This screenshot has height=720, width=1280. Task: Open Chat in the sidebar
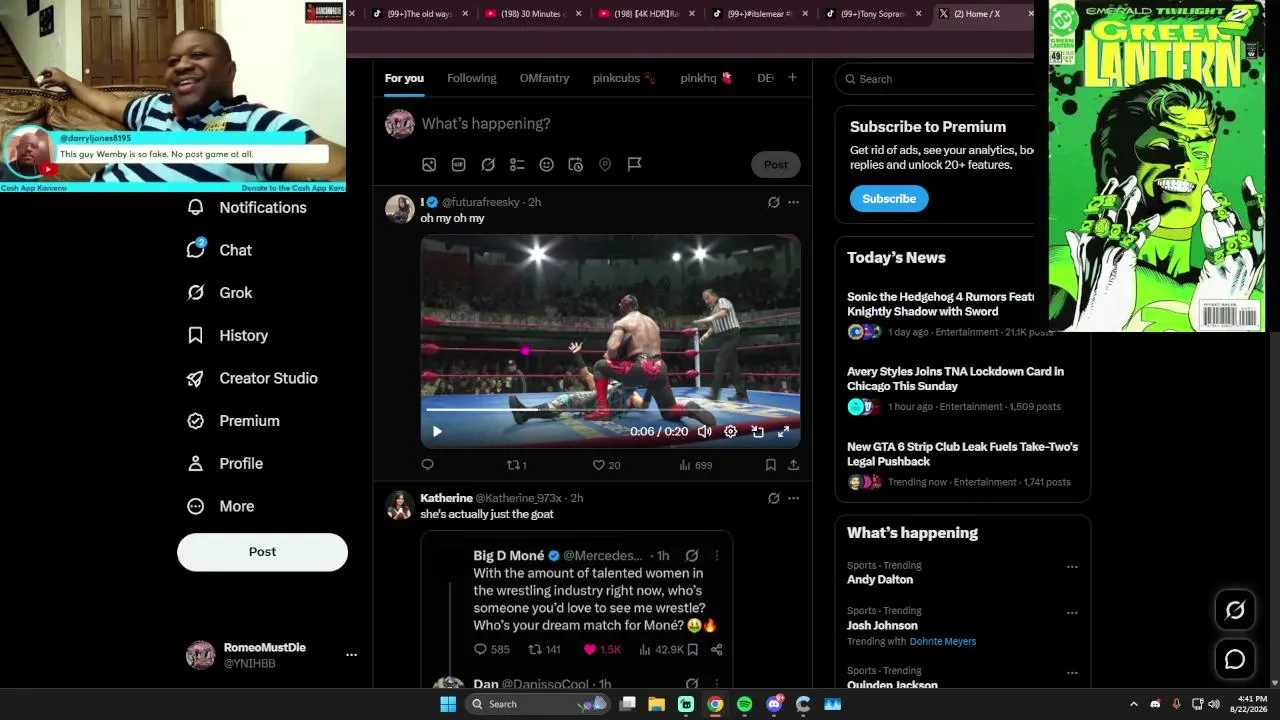coord(220,250)
